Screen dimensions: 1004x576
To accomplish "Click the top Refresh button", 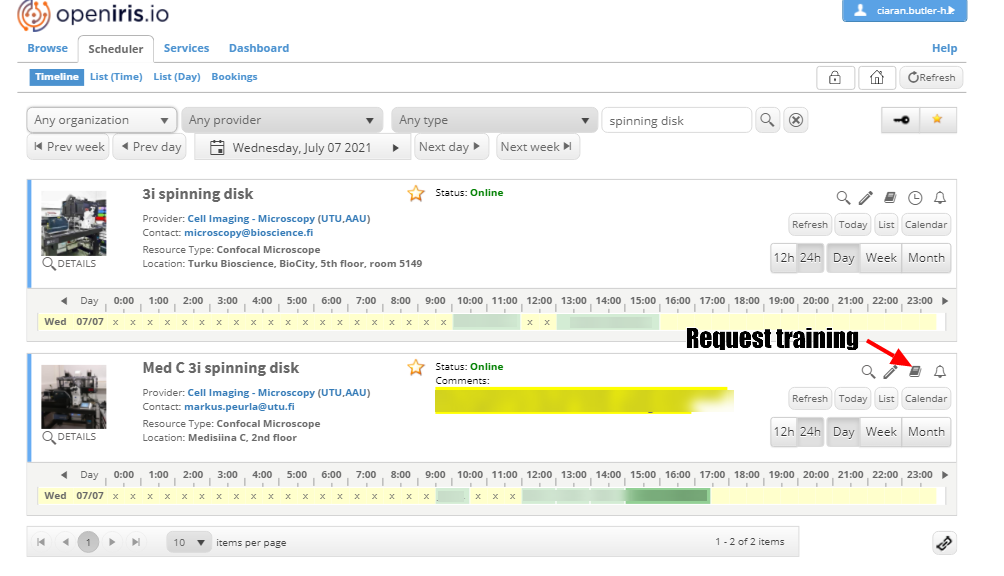I will (932, 77).
